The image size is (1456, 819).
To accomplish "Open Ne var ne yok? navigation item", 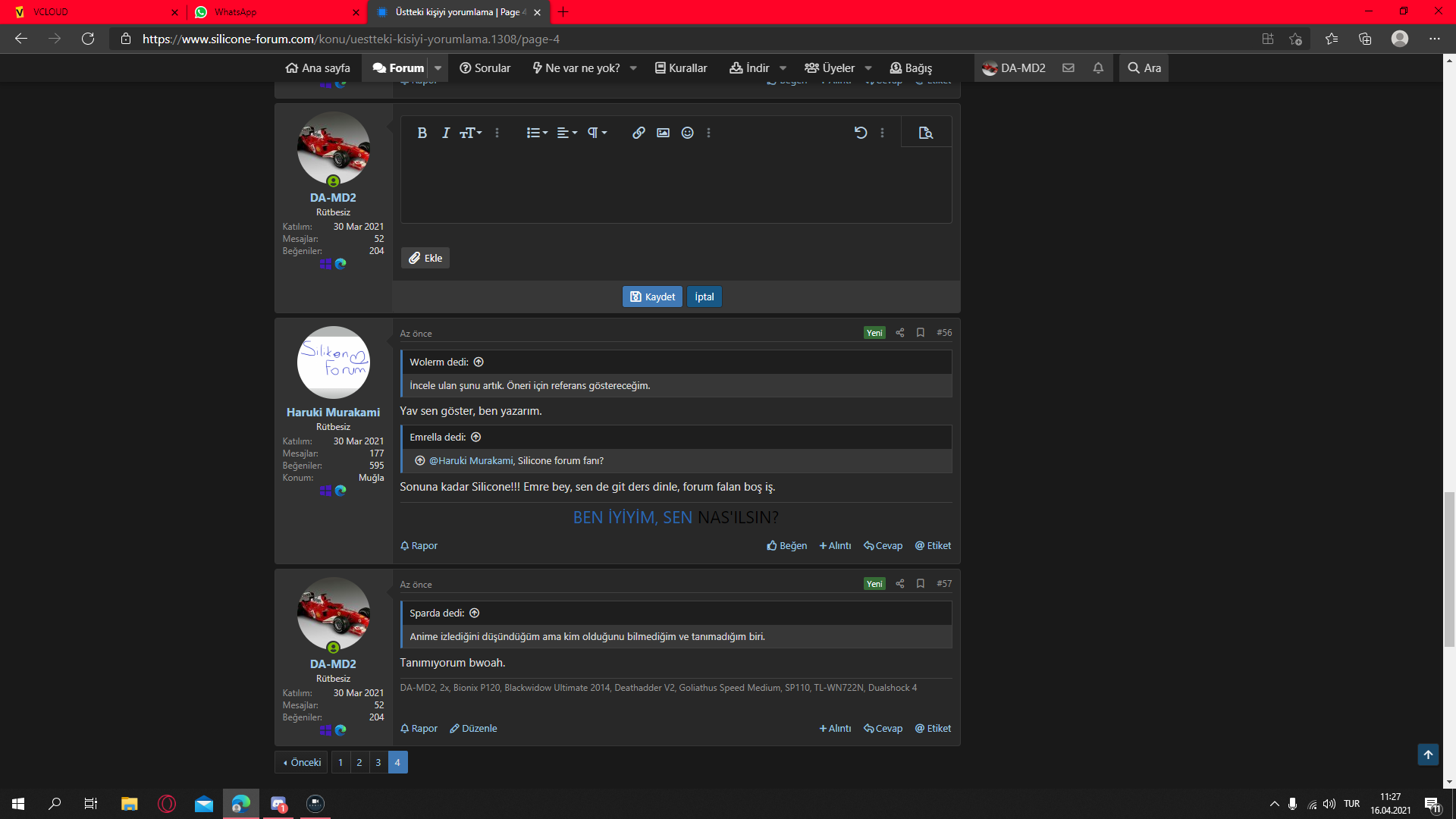I will (576, 67).
